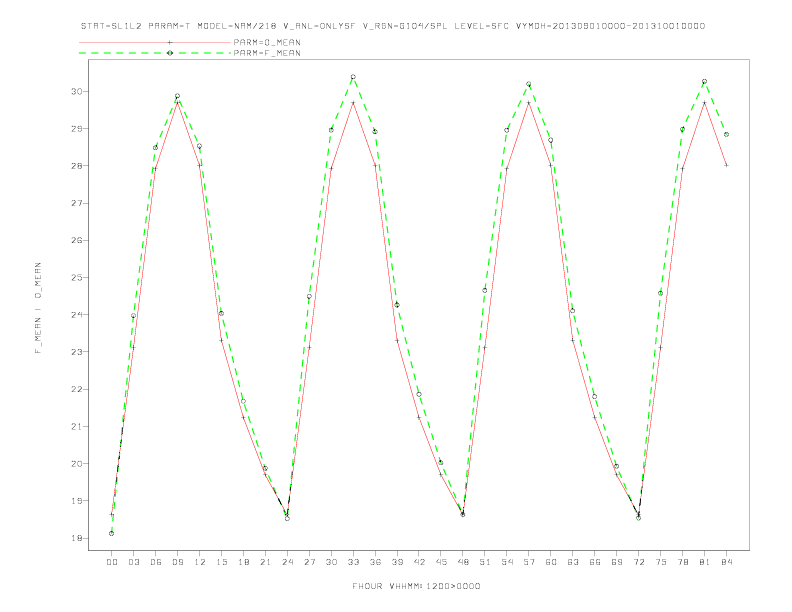
Task: Click the F_MEAN circle marker at hour 51
Action: 485,290
